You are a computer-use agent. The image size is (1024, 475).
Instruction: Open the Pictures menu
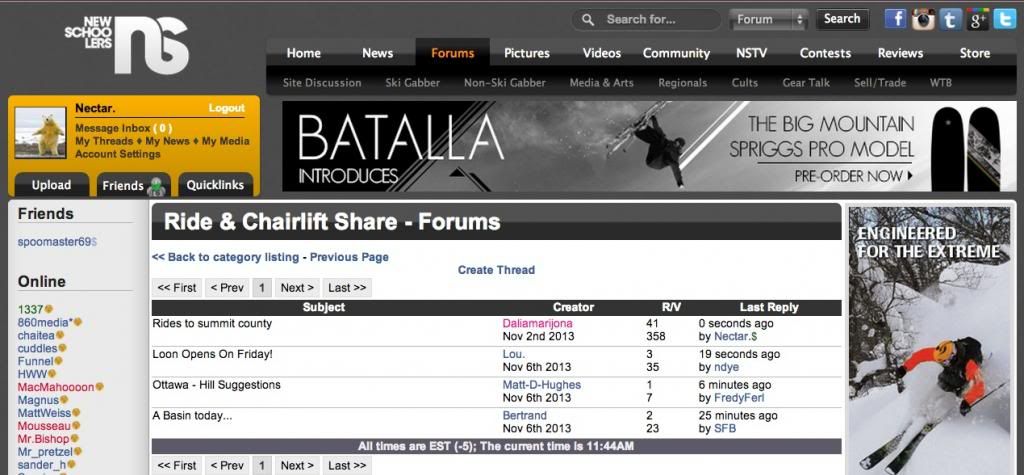pos(527,53)
